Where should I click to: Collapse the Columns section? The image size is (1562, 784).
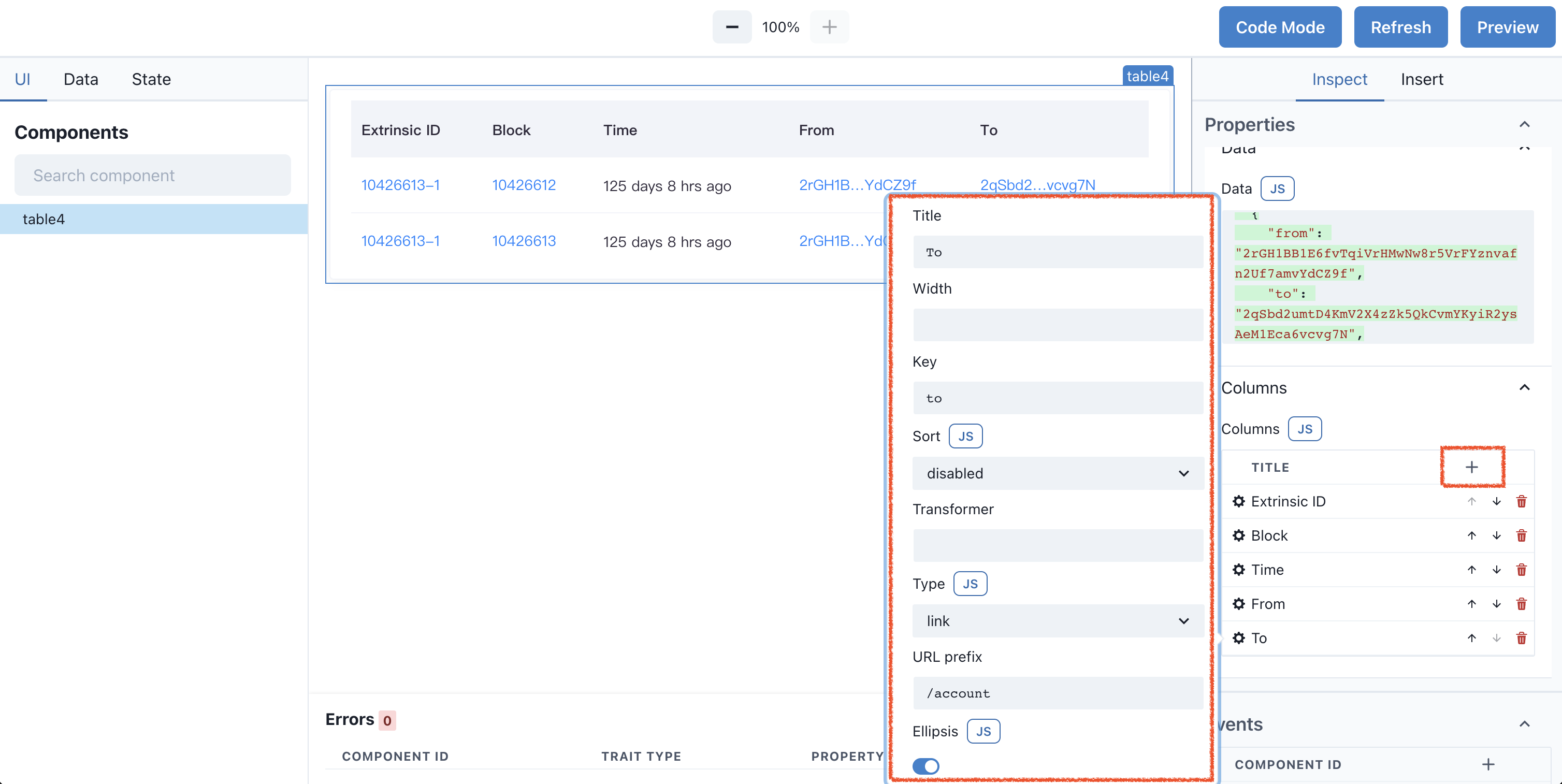tap(1524, 387)
